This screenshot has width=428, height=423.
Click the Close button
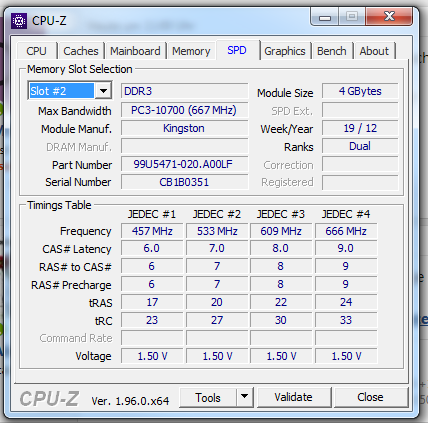tap(370, 397)
